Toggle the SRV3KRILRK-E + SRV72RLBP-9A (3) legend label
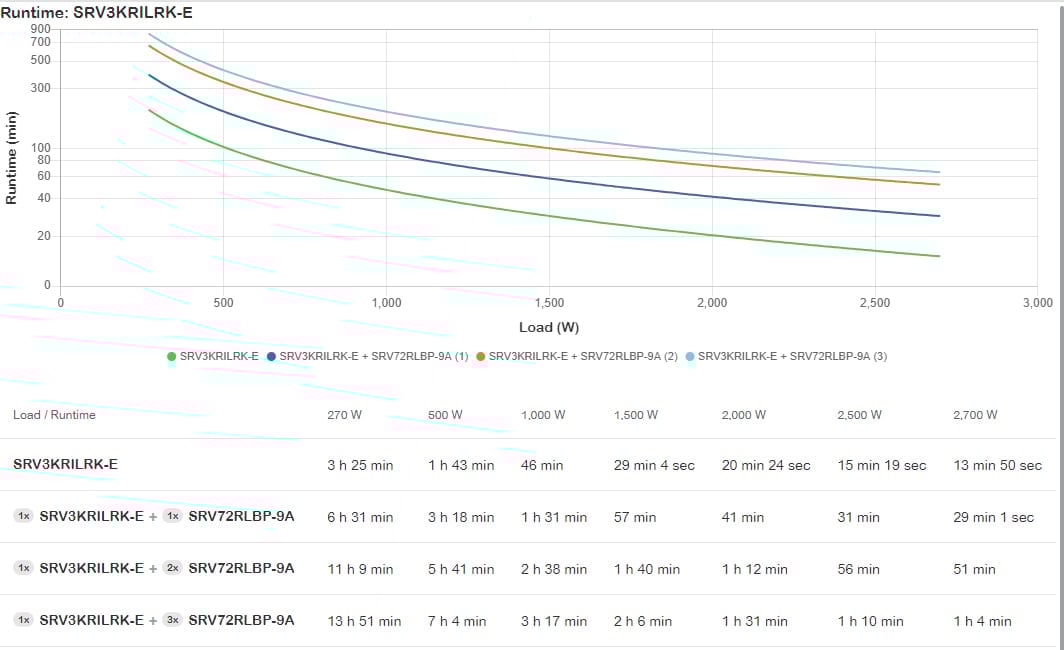1064x650 pixels. pos(792,356)
